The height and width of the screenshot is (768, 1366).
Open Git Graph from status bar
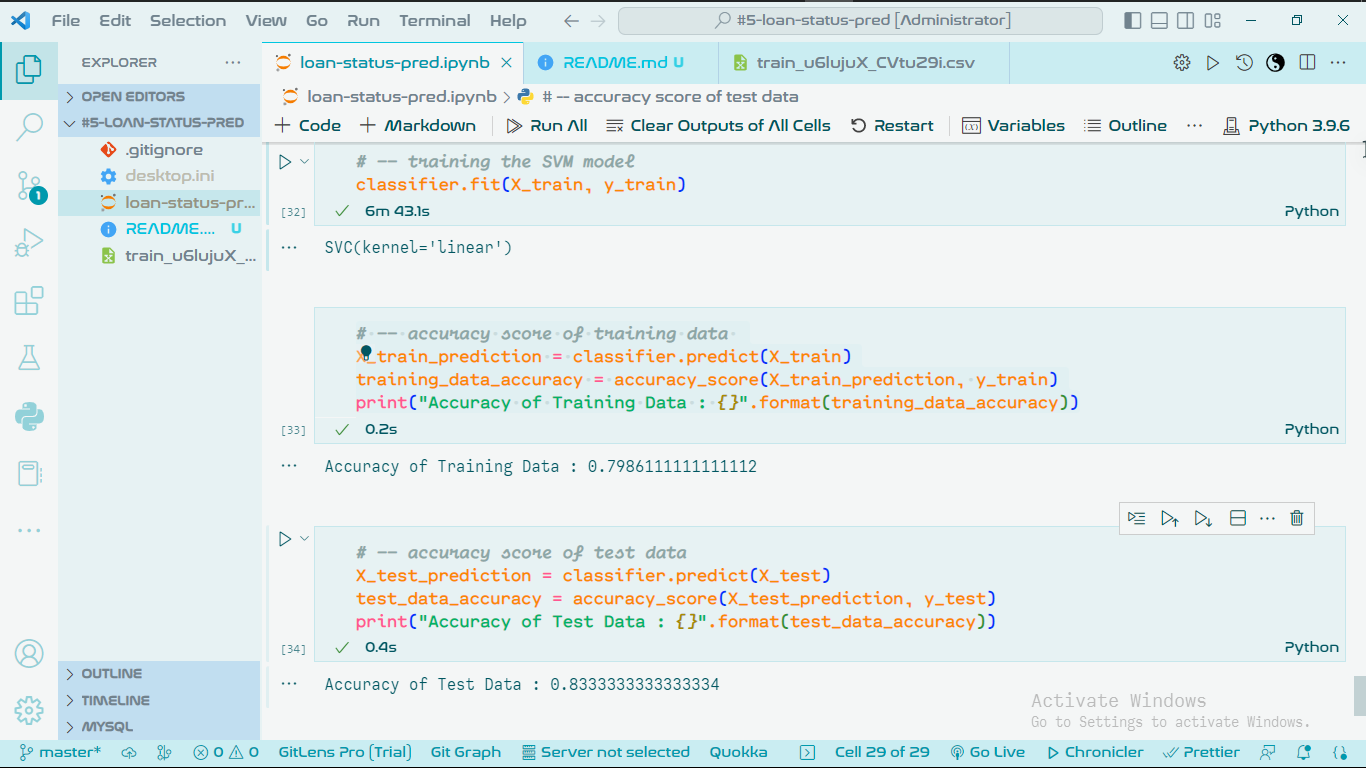pyautogui.click(x=465, y=752)
